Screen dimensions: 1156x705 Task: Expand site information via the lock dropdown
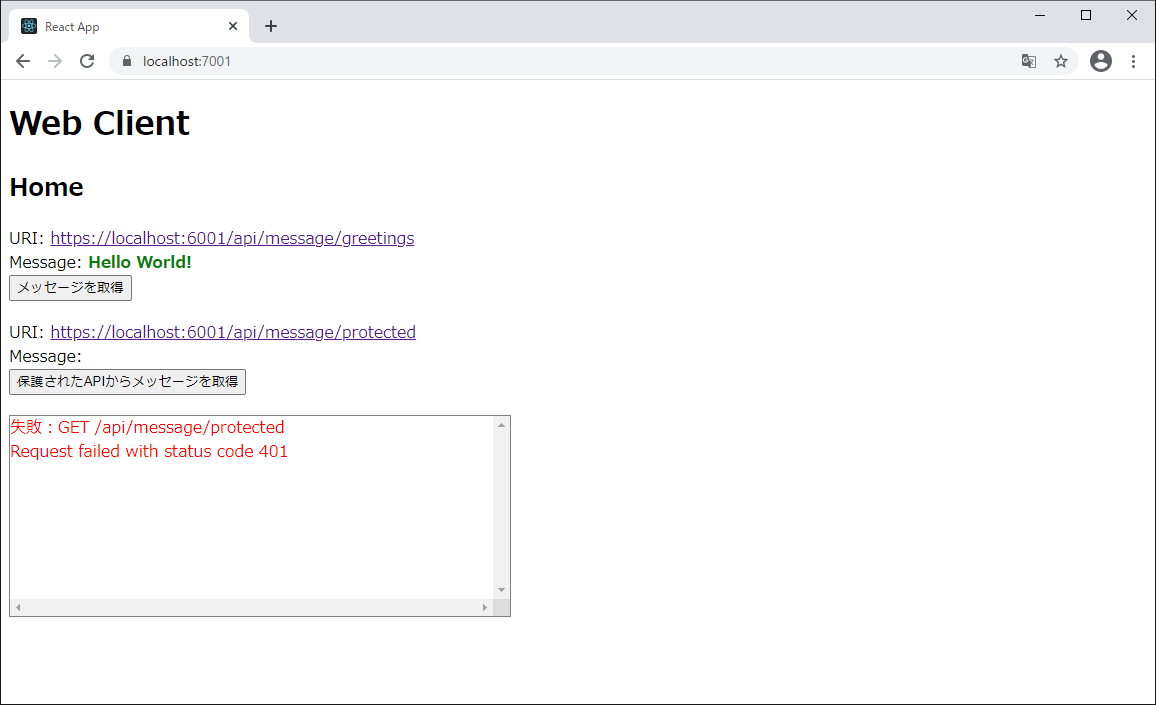click(126, 61)
